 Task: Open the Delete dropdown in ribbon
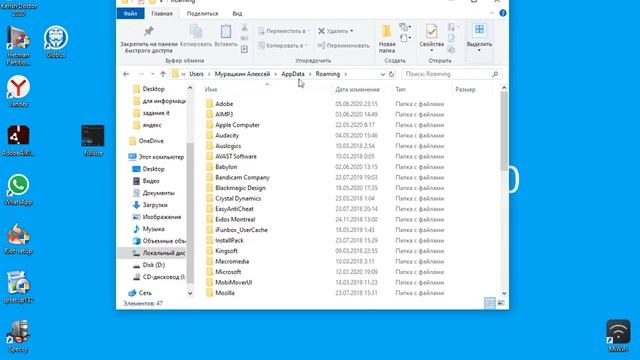pyautogui.click(x=336, y=31)
